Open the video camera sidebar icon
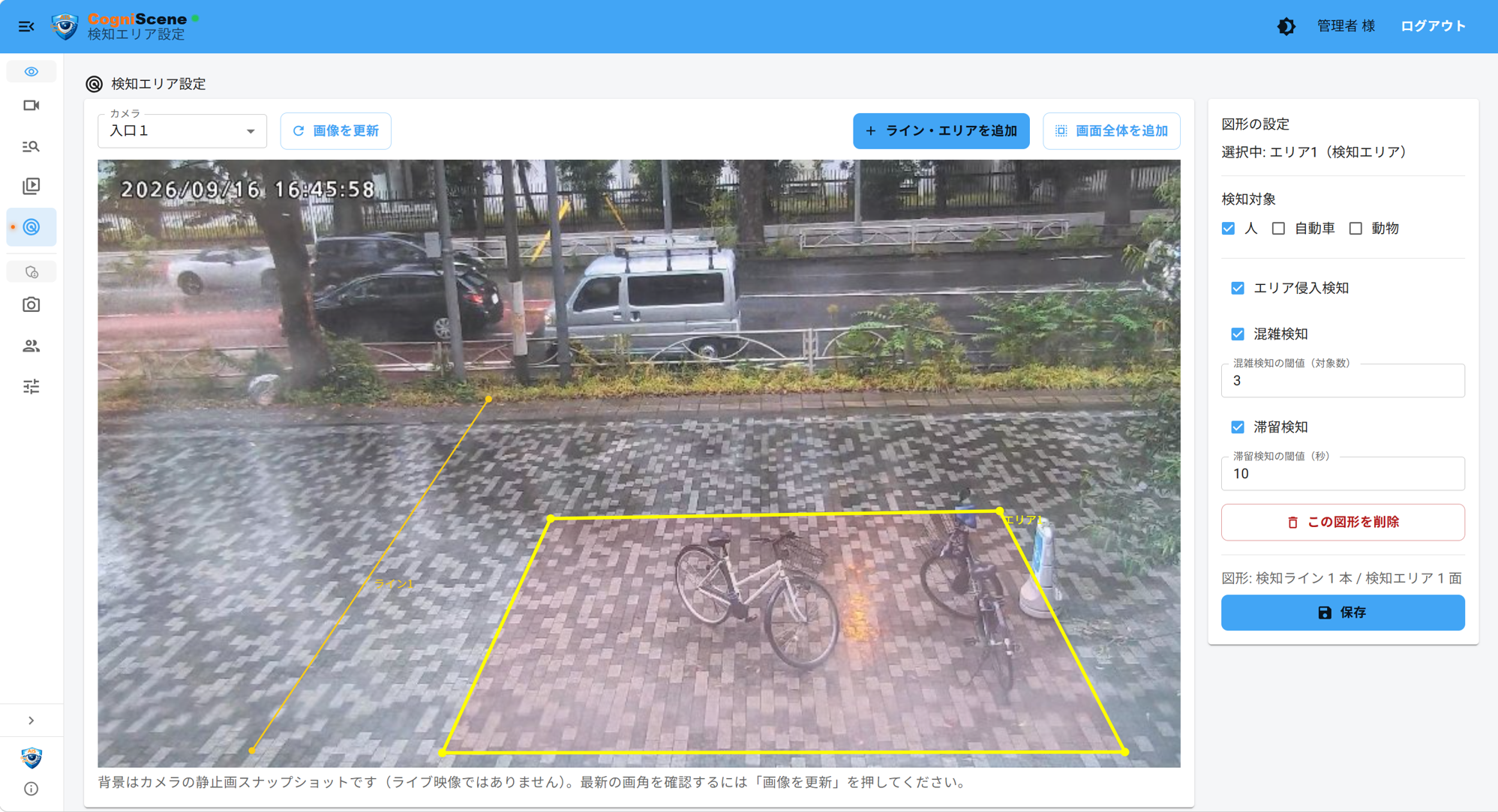The width and height of the screenshot is (1498, 812). click(x=31, y=106)
